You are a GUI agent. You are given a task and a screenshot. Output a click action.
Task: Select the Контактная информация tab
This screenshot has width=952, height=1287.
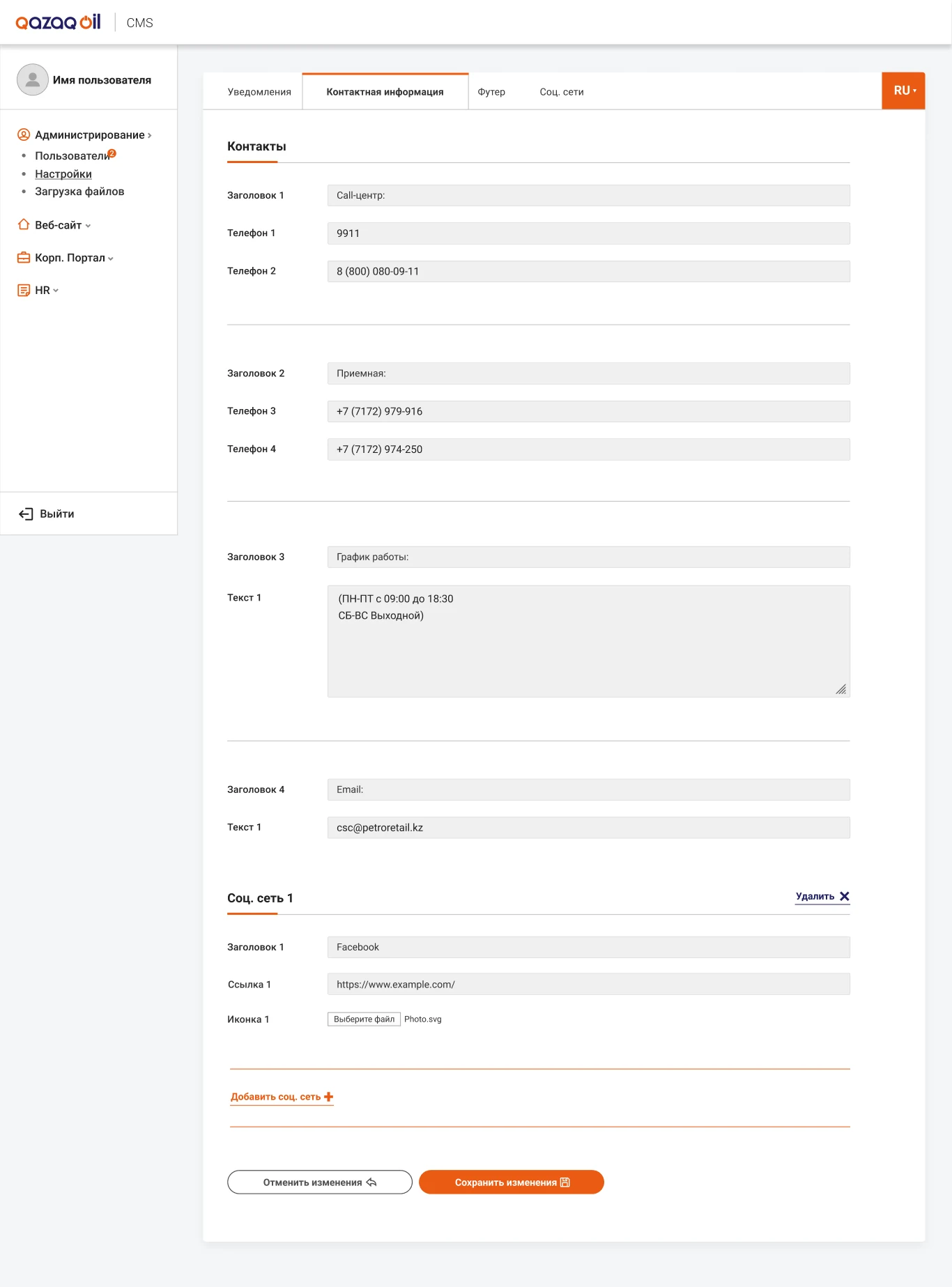tap(385, 91)
